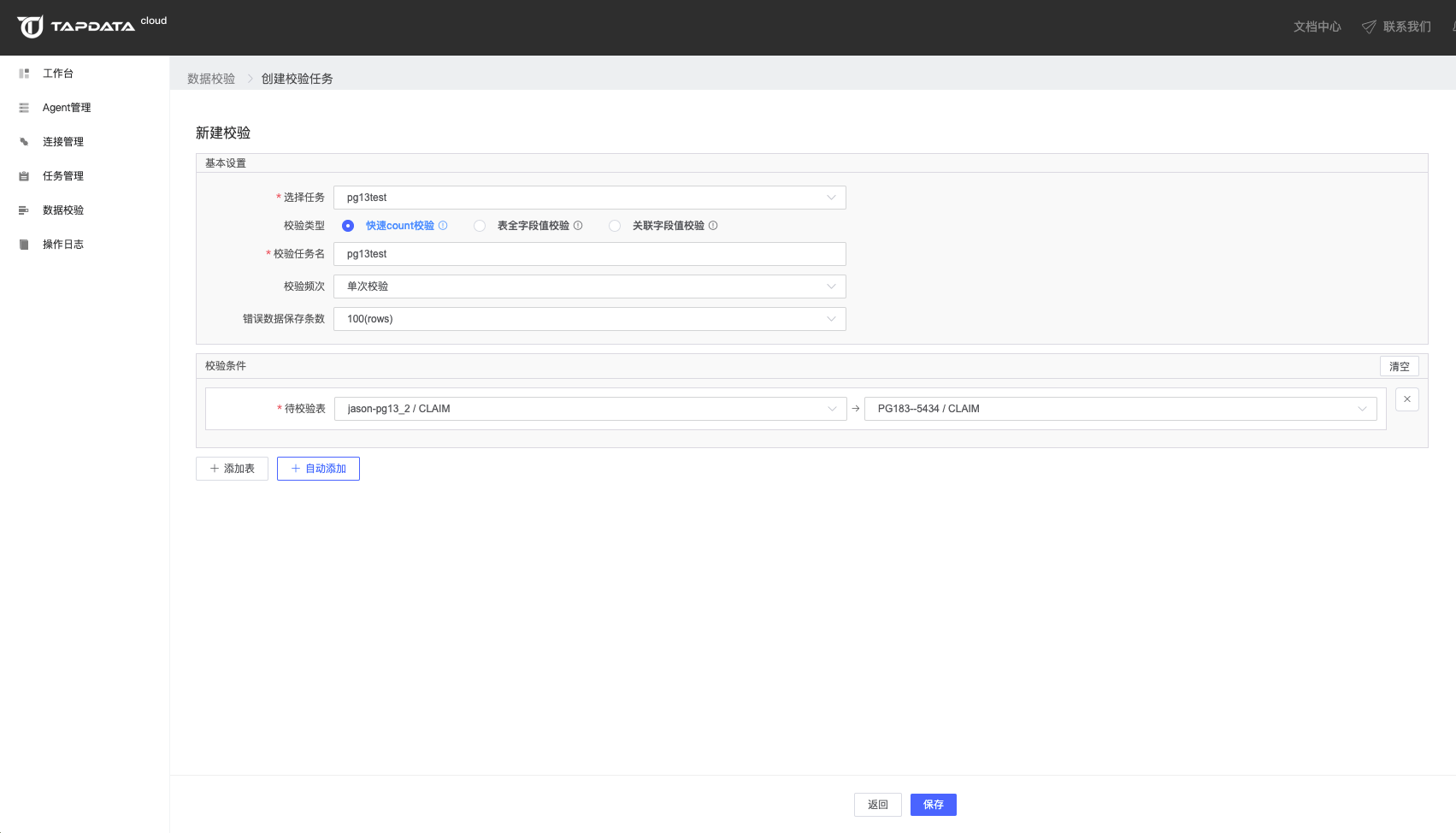Click the 操作日志 sidebar icon
The image size is (1456, 833).
(x=24, y=245)
